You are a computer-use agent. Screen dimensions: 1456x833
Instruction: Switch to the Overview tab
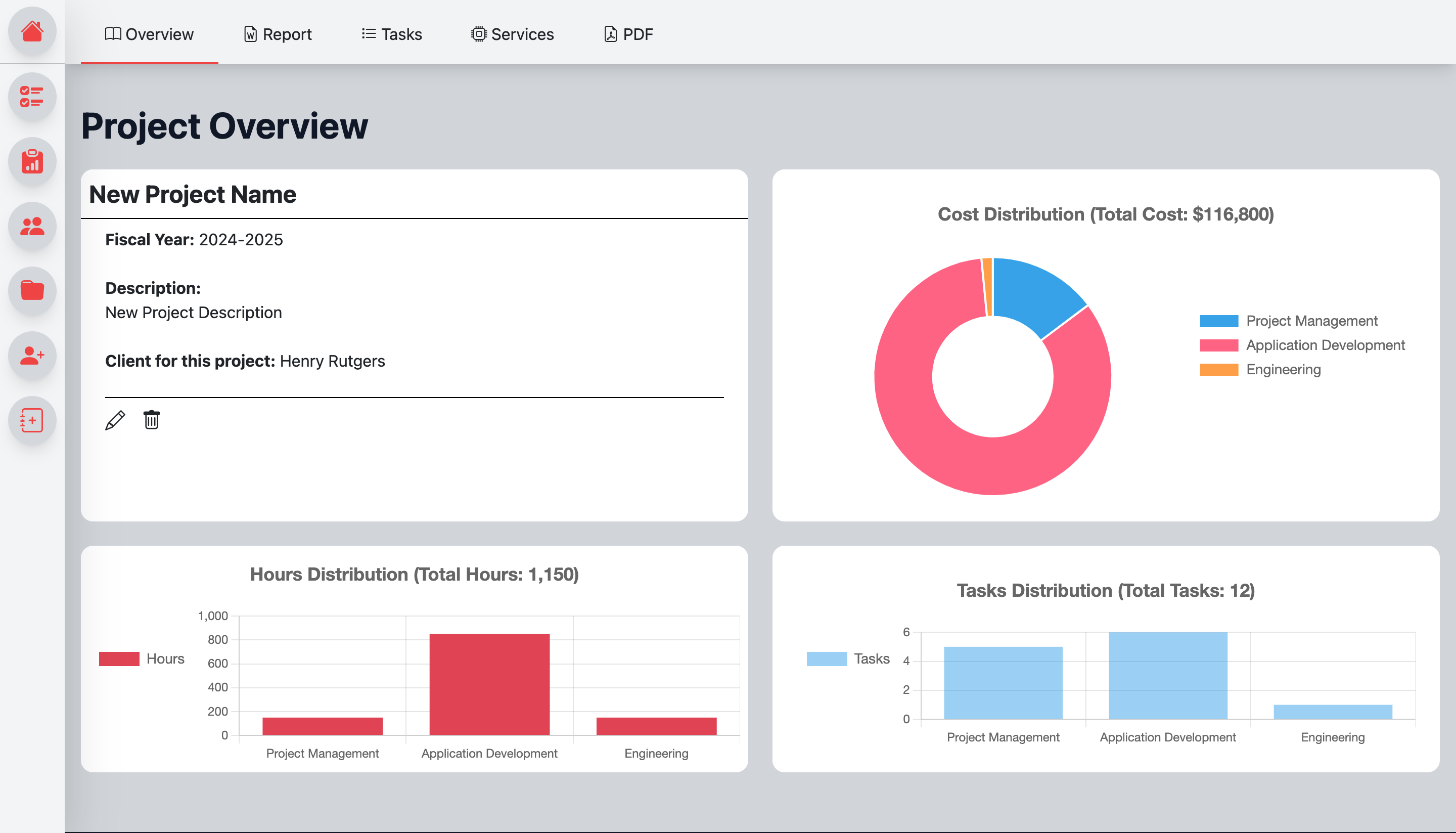[x=149, y=34]
